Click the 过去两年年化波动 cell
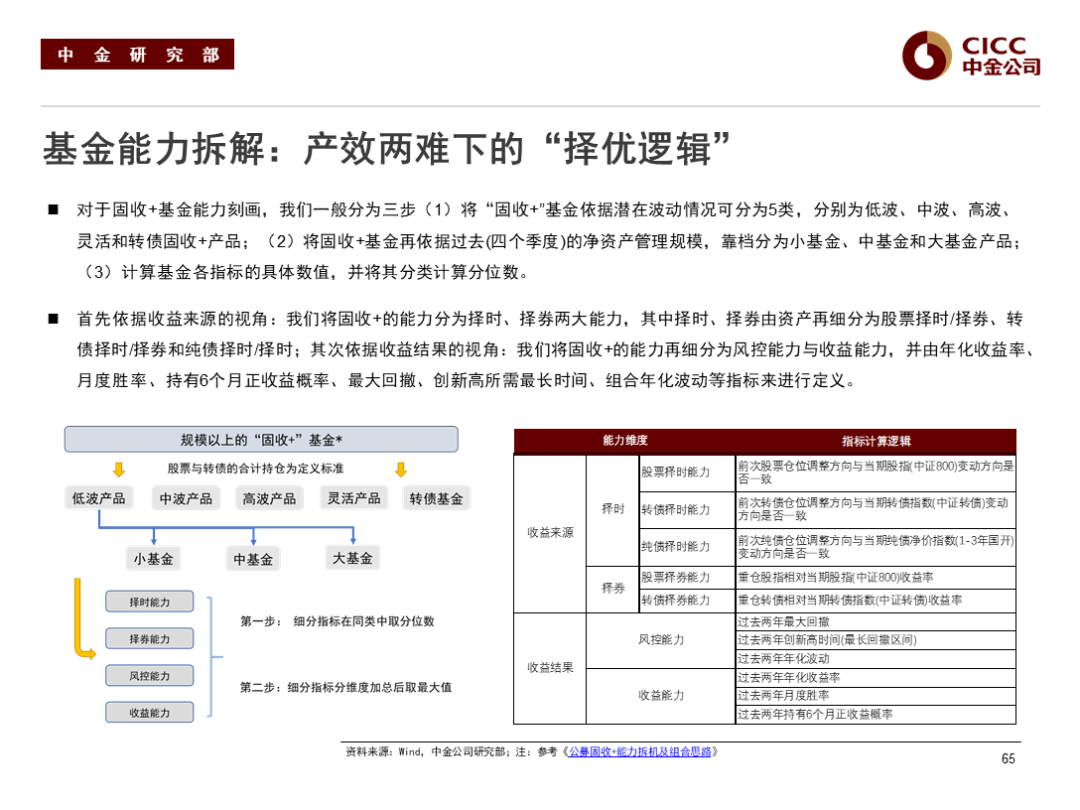The width and height of the screenshot is (1080, 810). pos(875,658)
